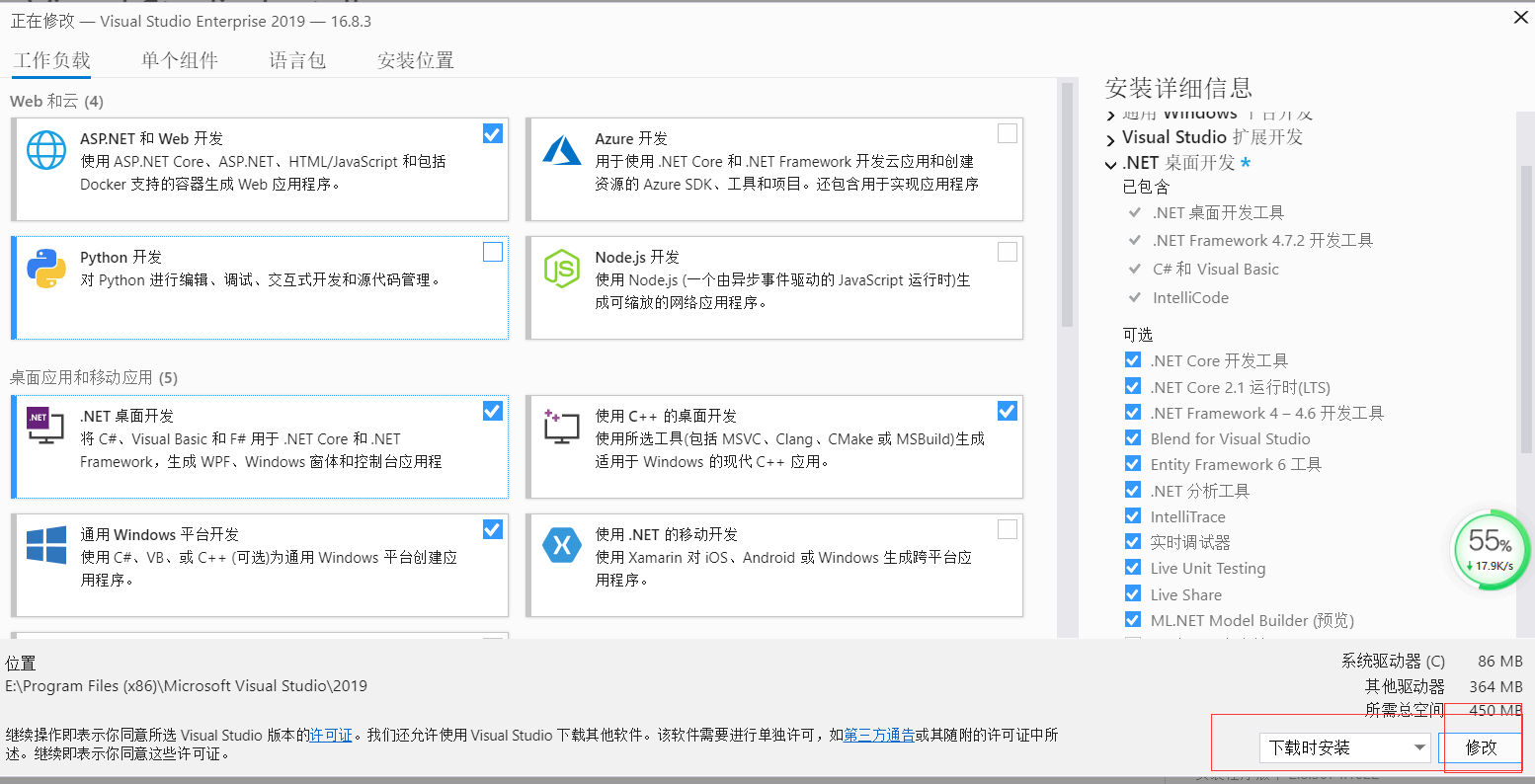Uncheck the 通用 Windows 平台开发 checkbox
1535x784 pixels.
pos(493,529)
